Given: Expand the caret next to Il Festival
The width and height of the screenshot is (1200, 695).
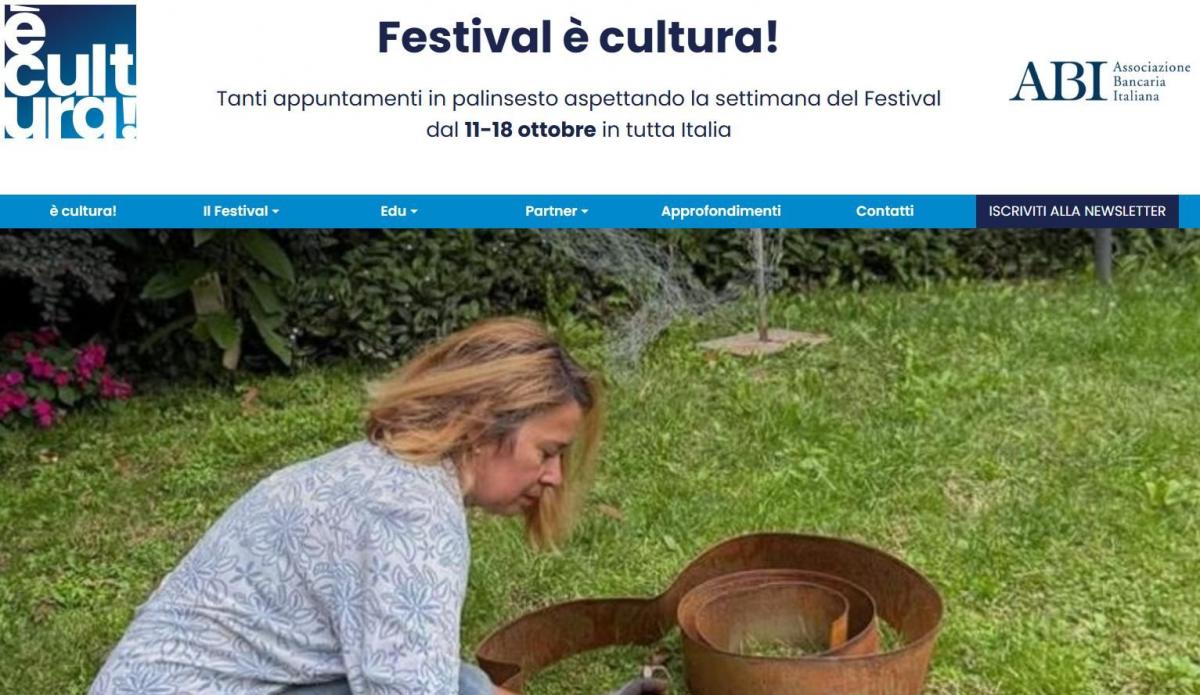Looking at the screenshot, I should click(x=276, y=212).
